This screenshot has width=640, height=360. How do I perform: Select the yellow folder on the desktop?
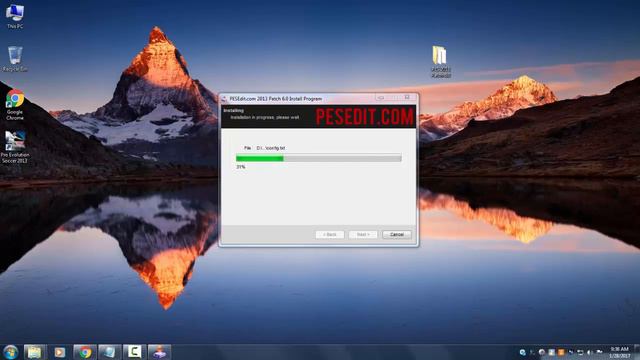(x=440, y=61)
